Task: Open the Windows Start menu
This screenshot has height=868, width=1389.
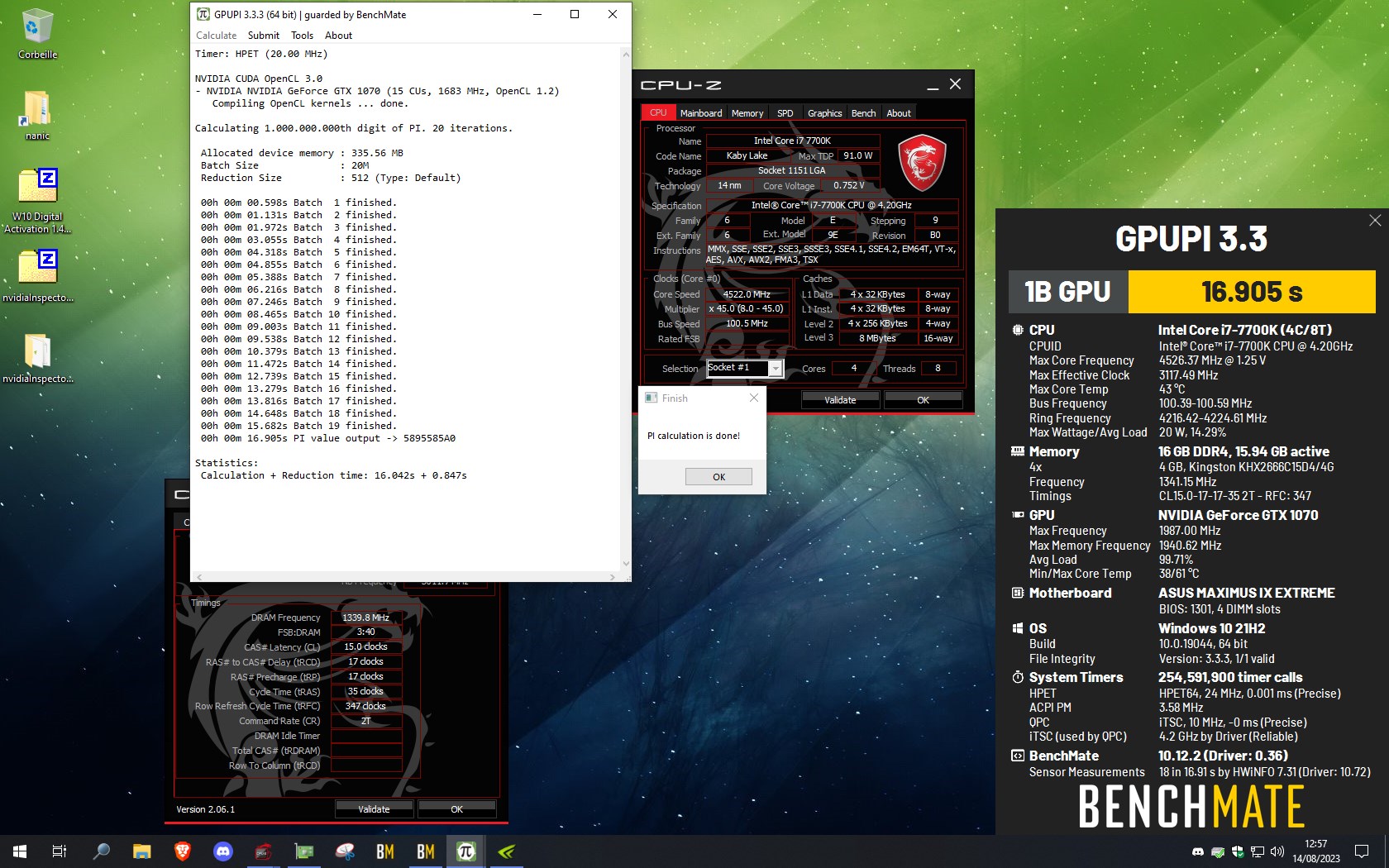Action: click(20, 851)
